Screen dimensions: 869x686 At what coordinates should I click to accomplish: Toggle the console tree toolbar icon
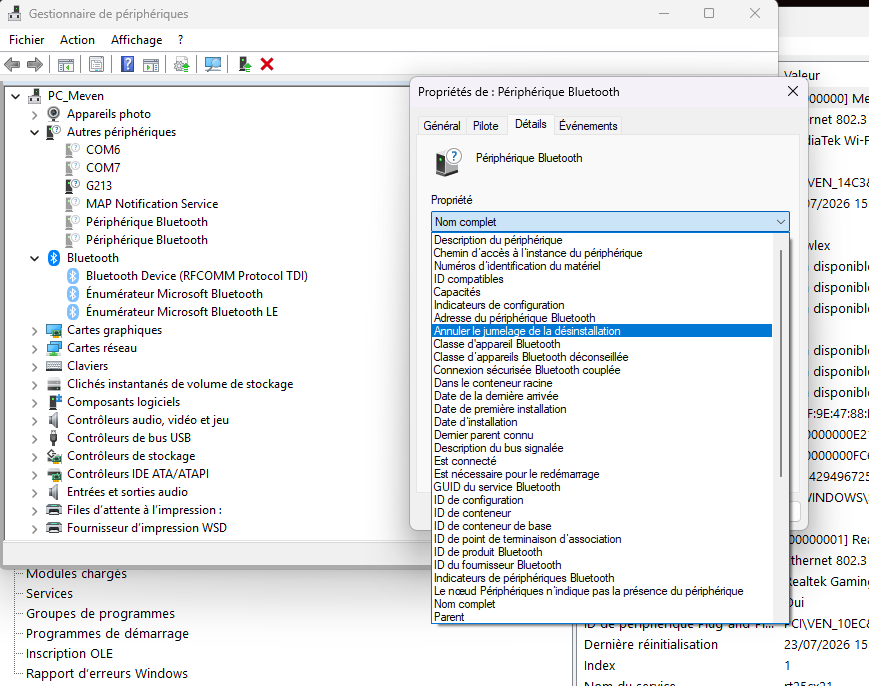pyautogui.click(x=65, y=65)
